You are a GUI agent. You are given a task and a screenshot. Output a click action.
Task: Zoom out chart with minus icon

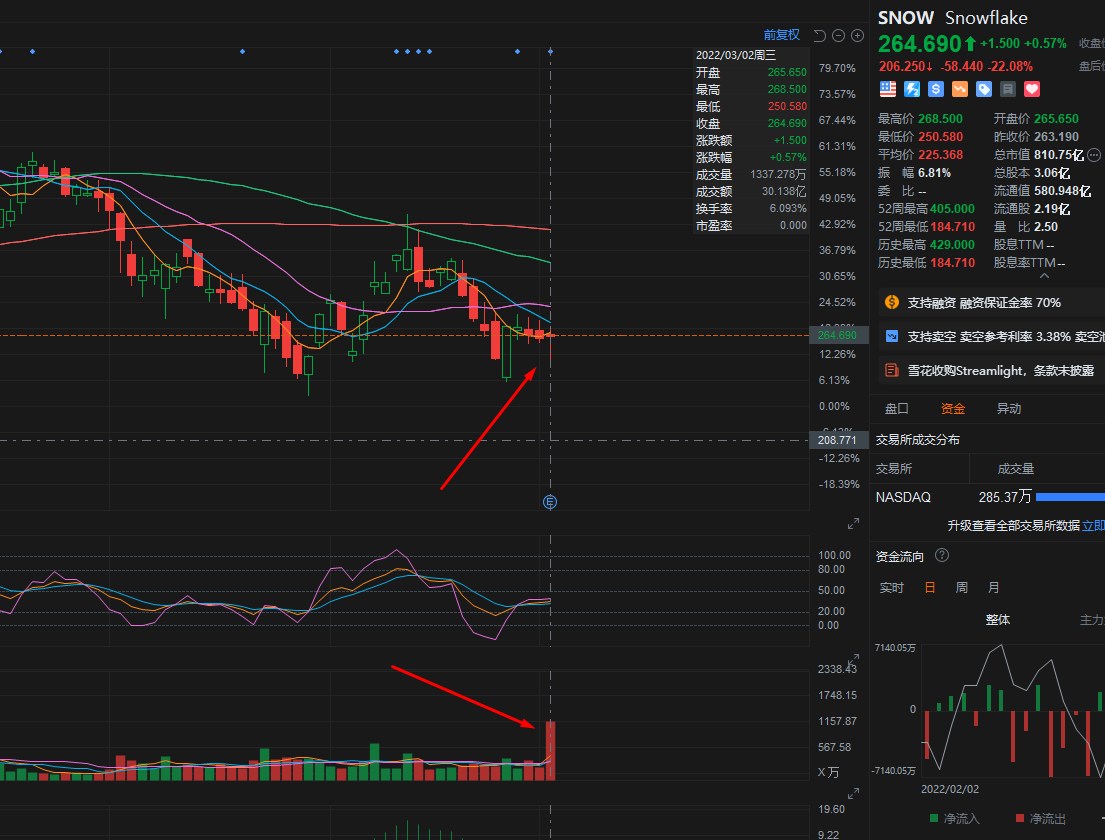pos(839,35)
